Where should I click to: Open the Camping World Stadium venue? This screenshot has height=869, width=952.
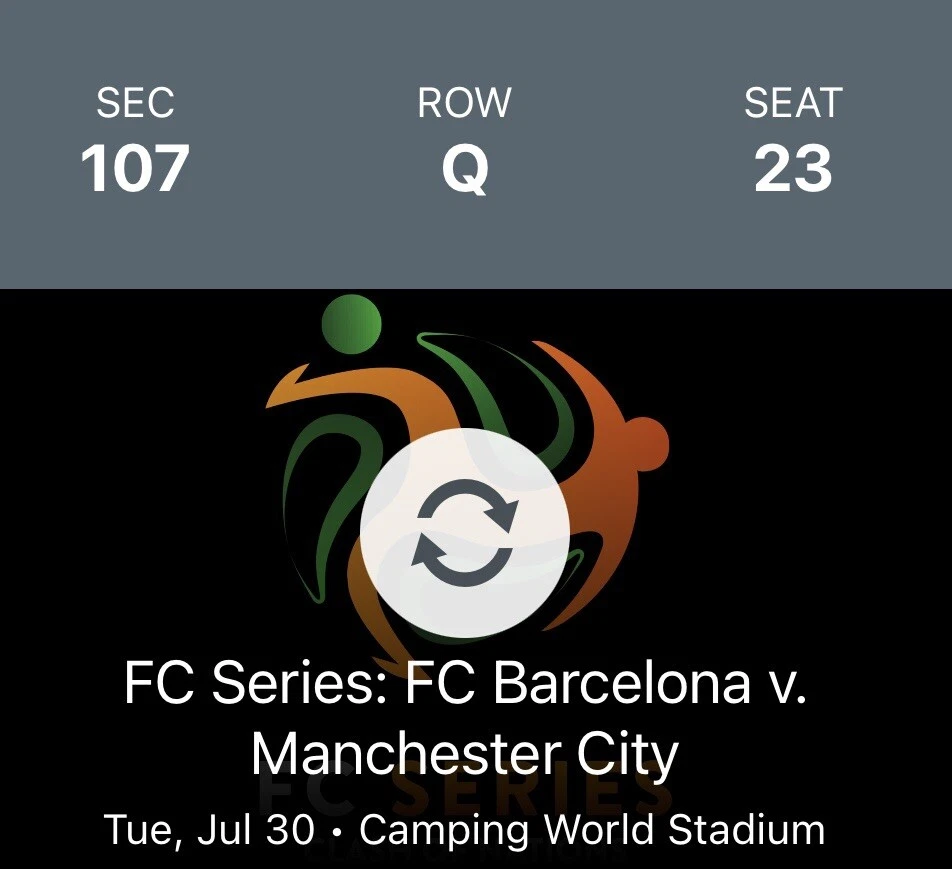592,830
